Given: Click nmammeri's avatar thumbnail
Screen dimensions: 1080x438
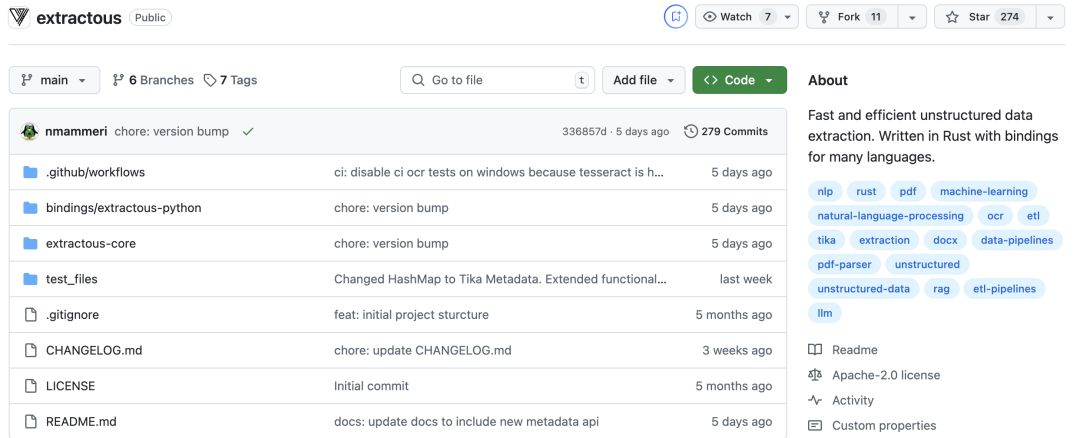Looking at the screenshot, I should pyautogui.click(x=30, y=131).
